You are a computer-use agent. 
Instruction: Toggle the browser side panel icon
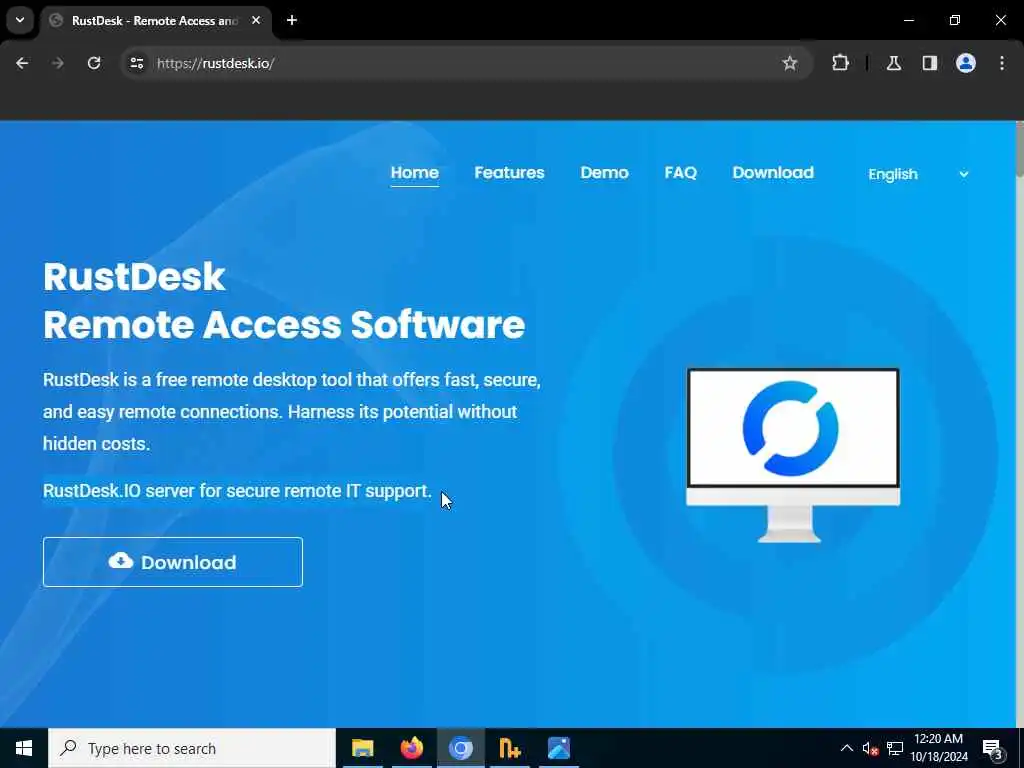click(x=930, y=63)
